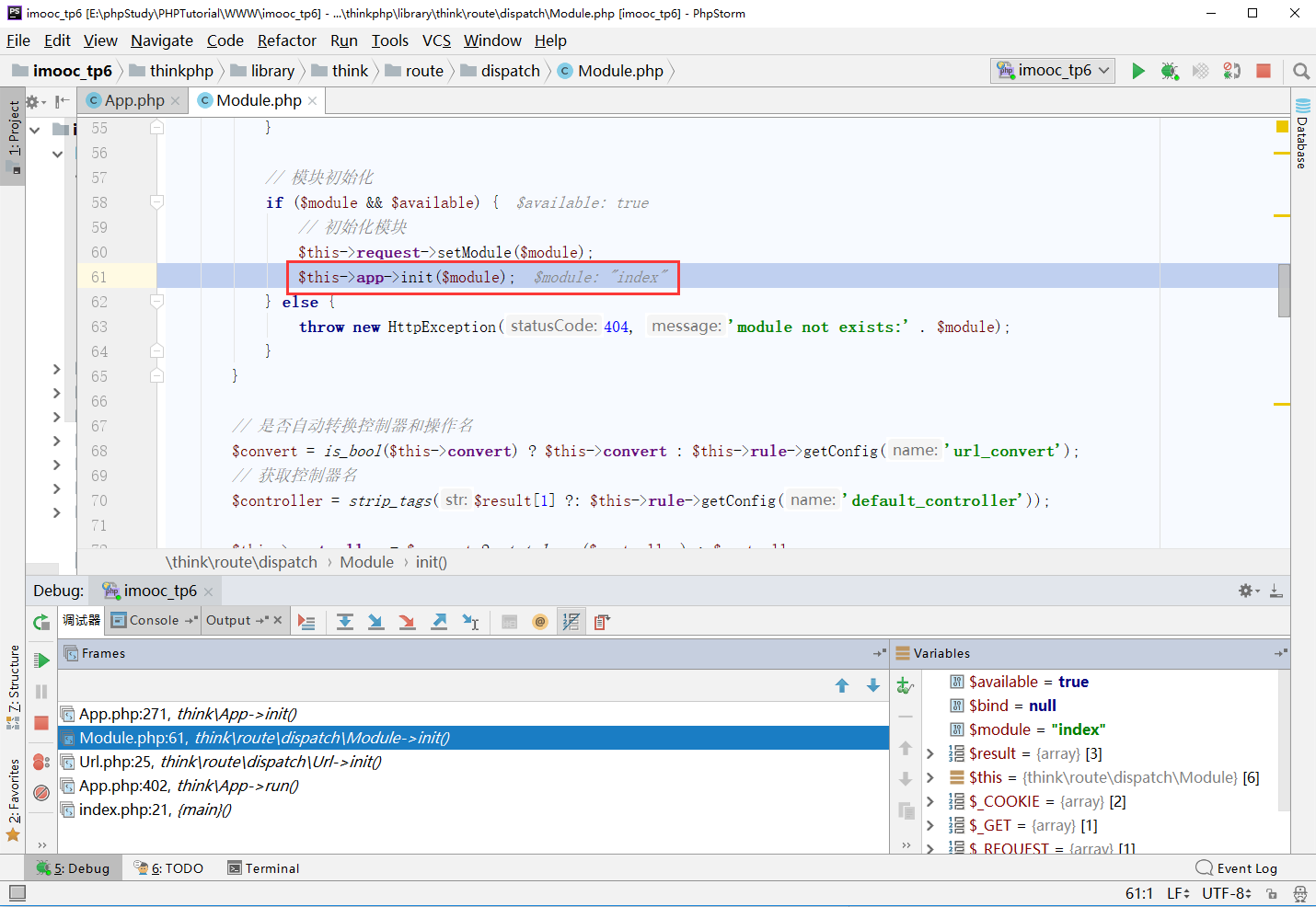Viewport: 1316px width, 907px height.
Task: Expand the $result array variable
Action: (929, 754)
